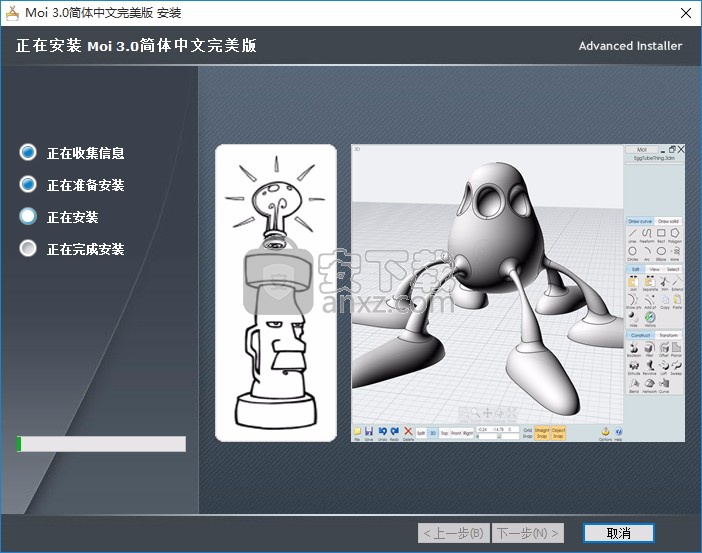Viewport: 702px width, 553px height.
Task: Switch to the Draw solid tab
Action: point(668,221)
